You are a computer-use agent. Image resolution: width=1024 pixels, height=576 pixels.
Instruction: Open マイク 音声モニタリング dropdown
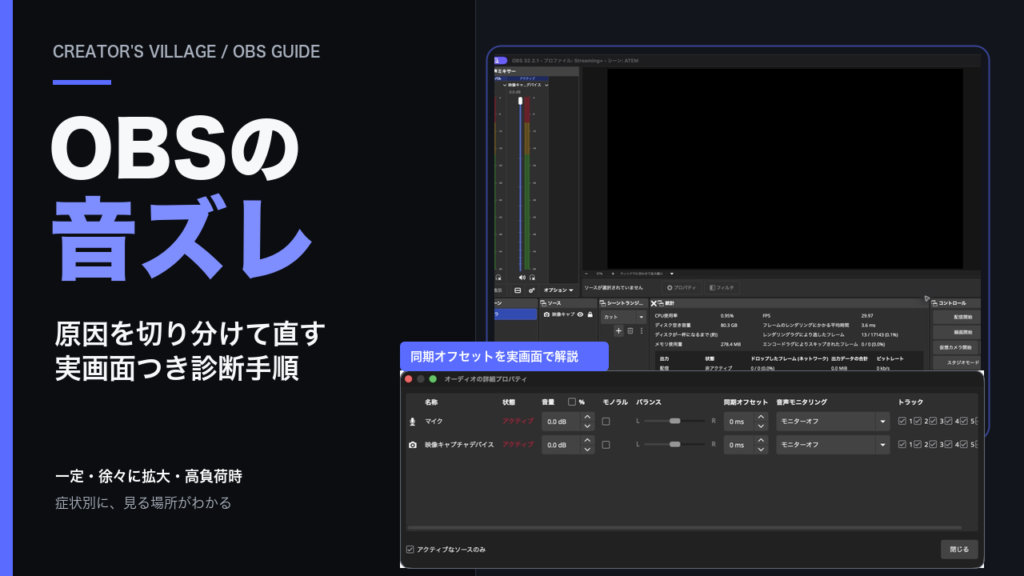coord(833,422)
